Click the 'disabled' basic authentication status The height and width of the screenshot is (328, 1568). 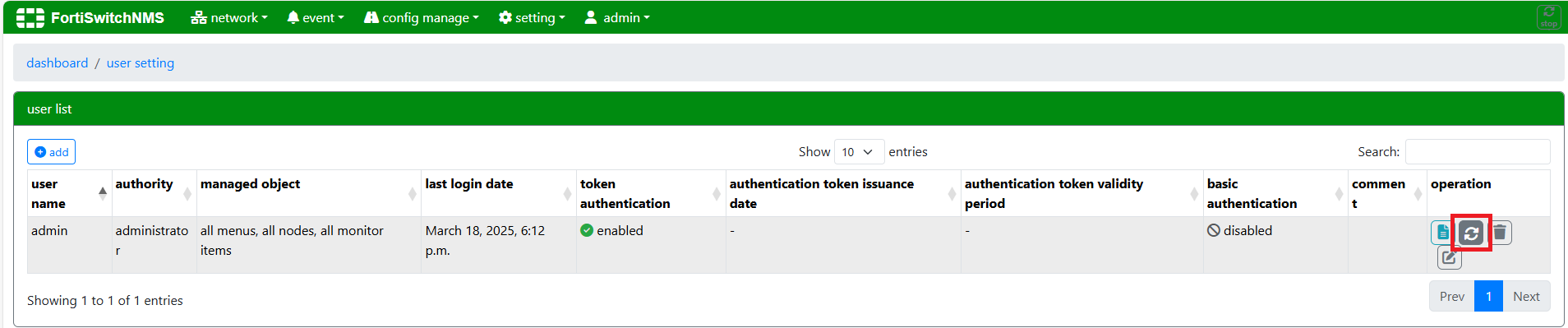coord(1239,231)
